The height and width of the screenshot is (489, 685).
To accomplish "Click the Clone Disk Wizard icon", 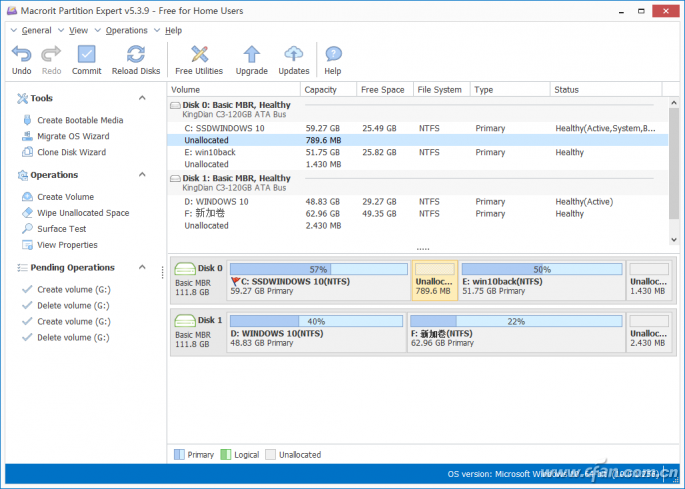I will (27, 152).
